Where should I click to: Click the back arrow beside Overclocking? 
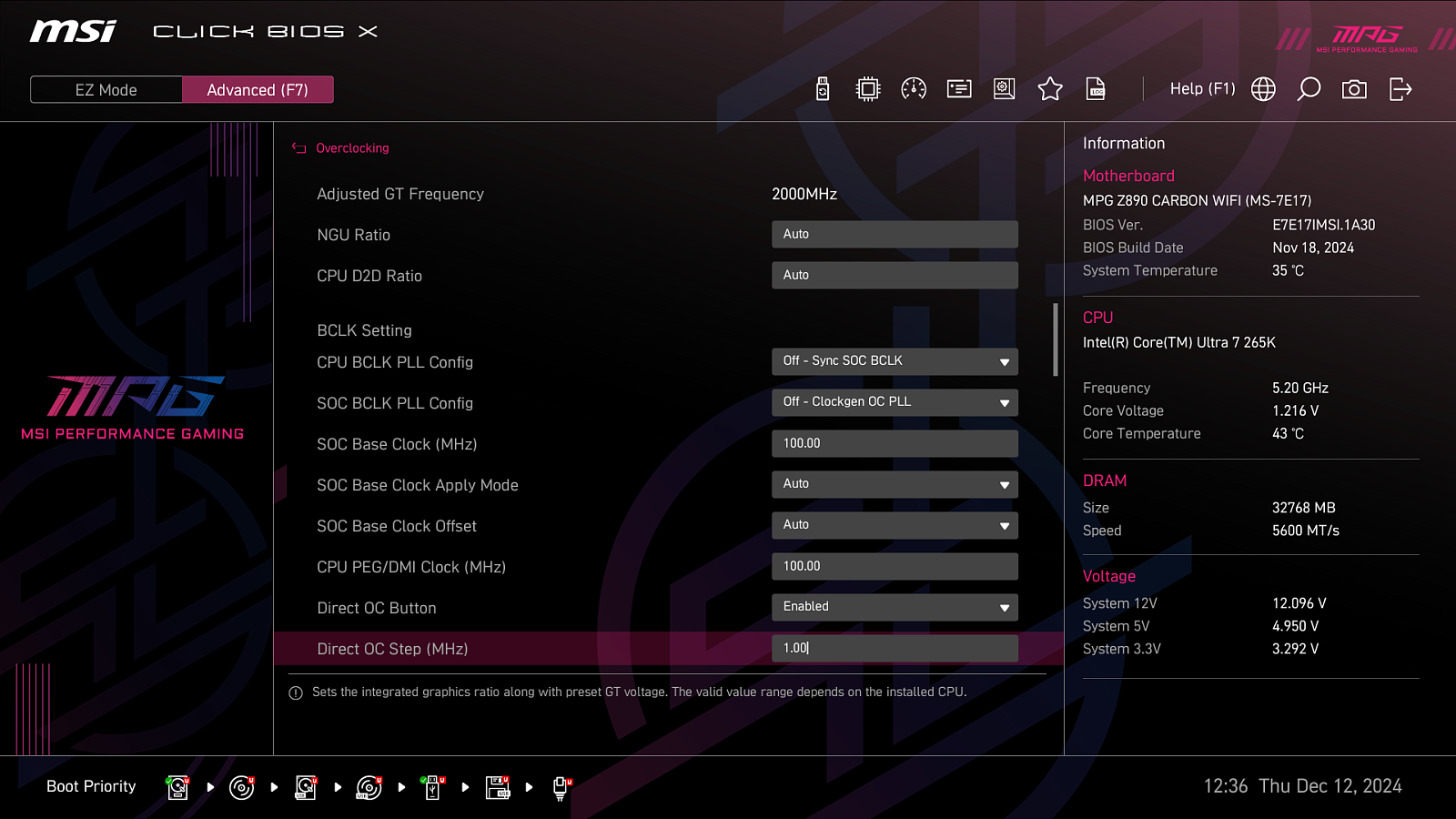[x=298, y=147]
